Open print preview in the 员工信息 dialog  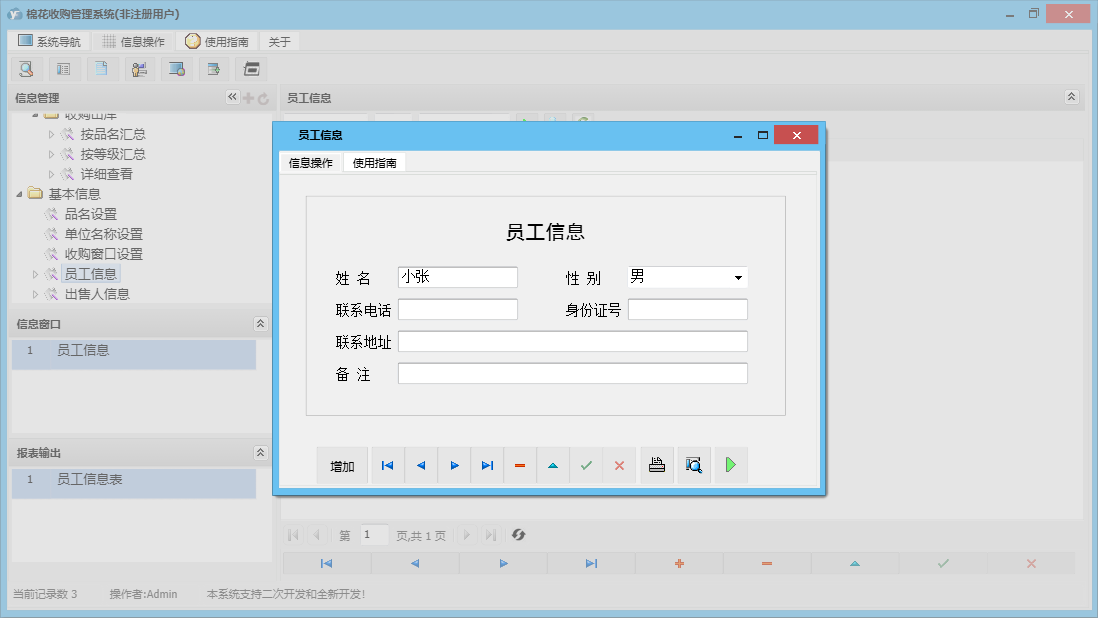693,465
